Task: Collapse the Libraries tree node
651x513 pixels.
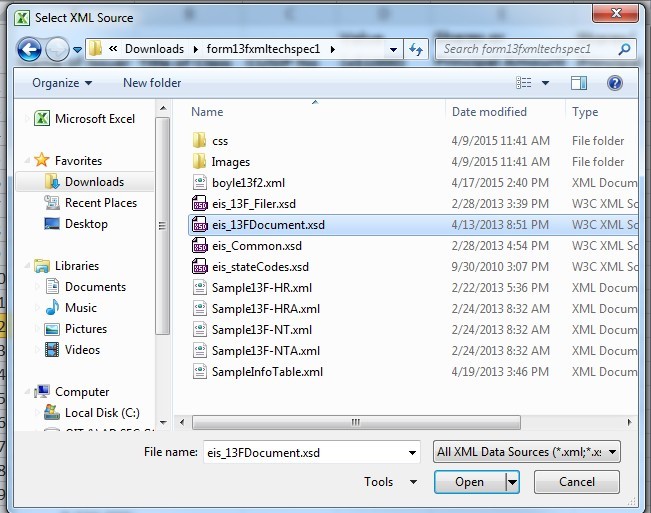Action: 27,266
